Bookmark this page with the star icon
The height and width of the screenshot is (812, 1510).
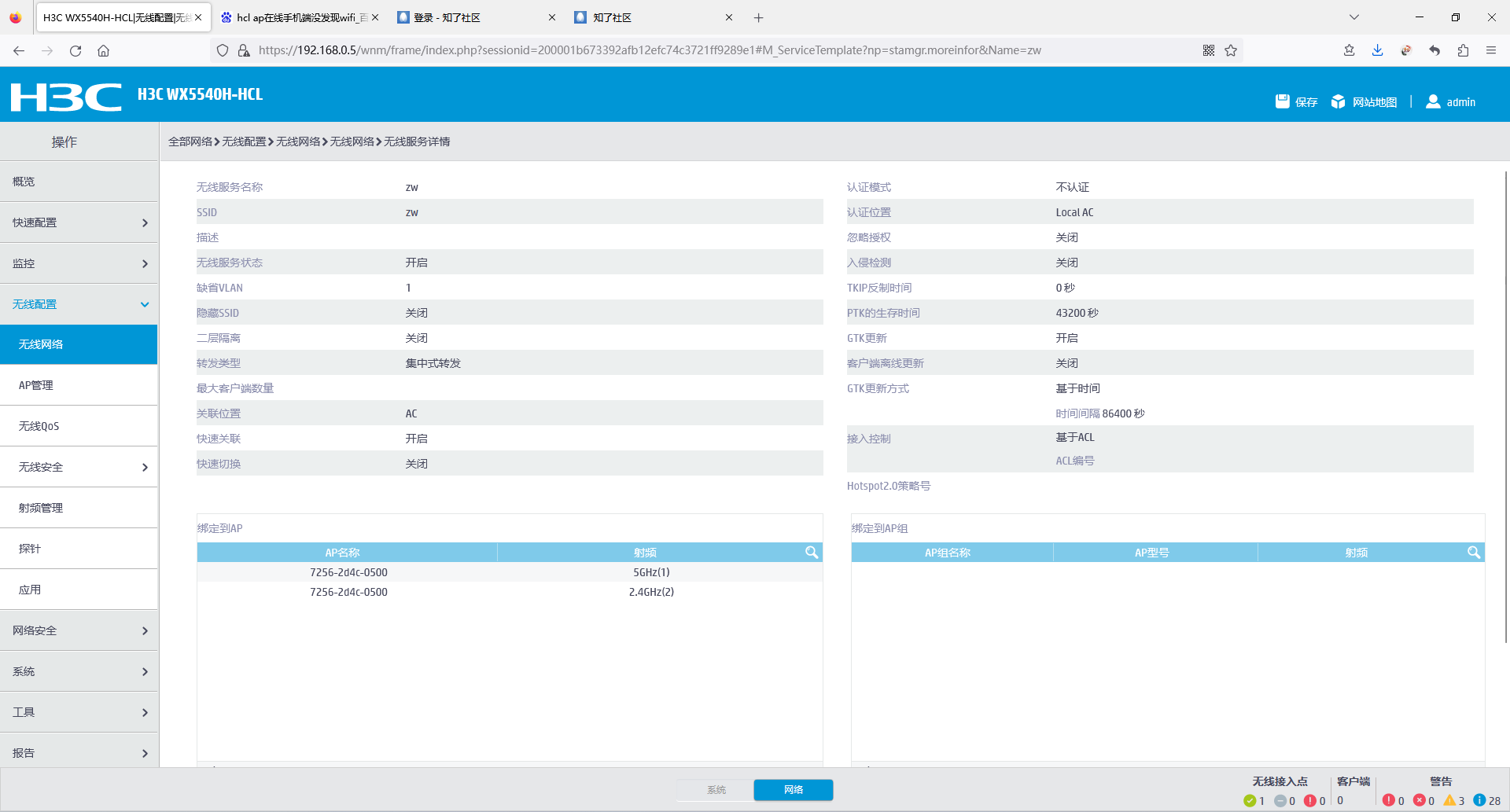click(x=1231, y=50)
